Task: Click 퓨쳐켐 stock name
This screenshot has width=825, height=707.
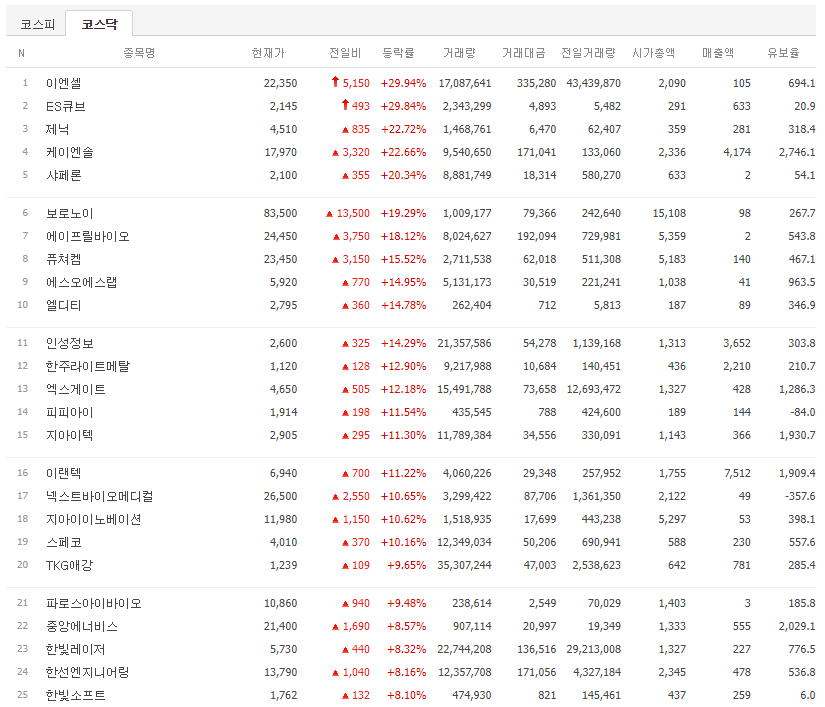Action: point(64,259)
